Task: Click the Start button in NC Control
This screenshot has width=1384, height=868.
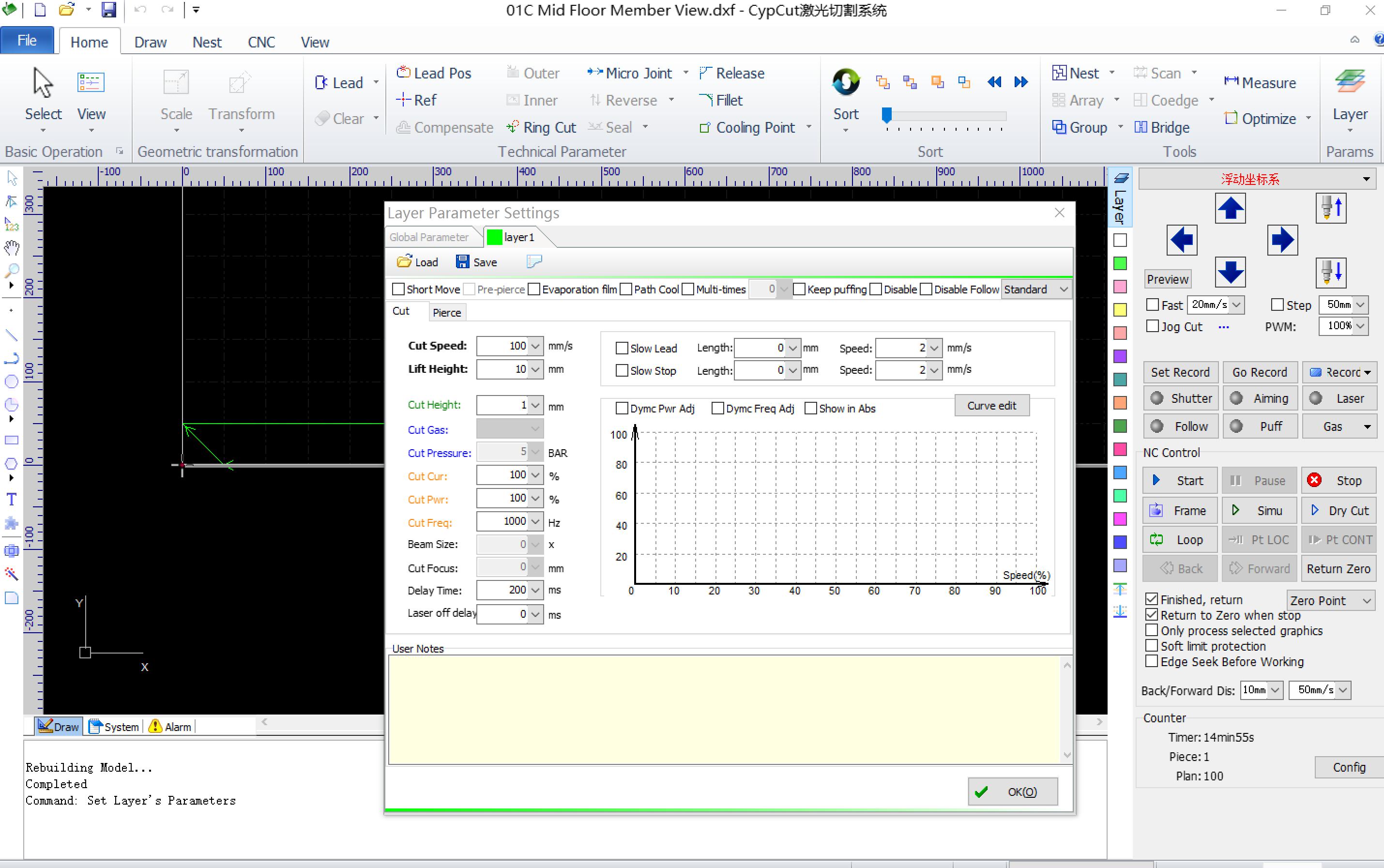Action: pyautogui.click(x=1180, y=481)
